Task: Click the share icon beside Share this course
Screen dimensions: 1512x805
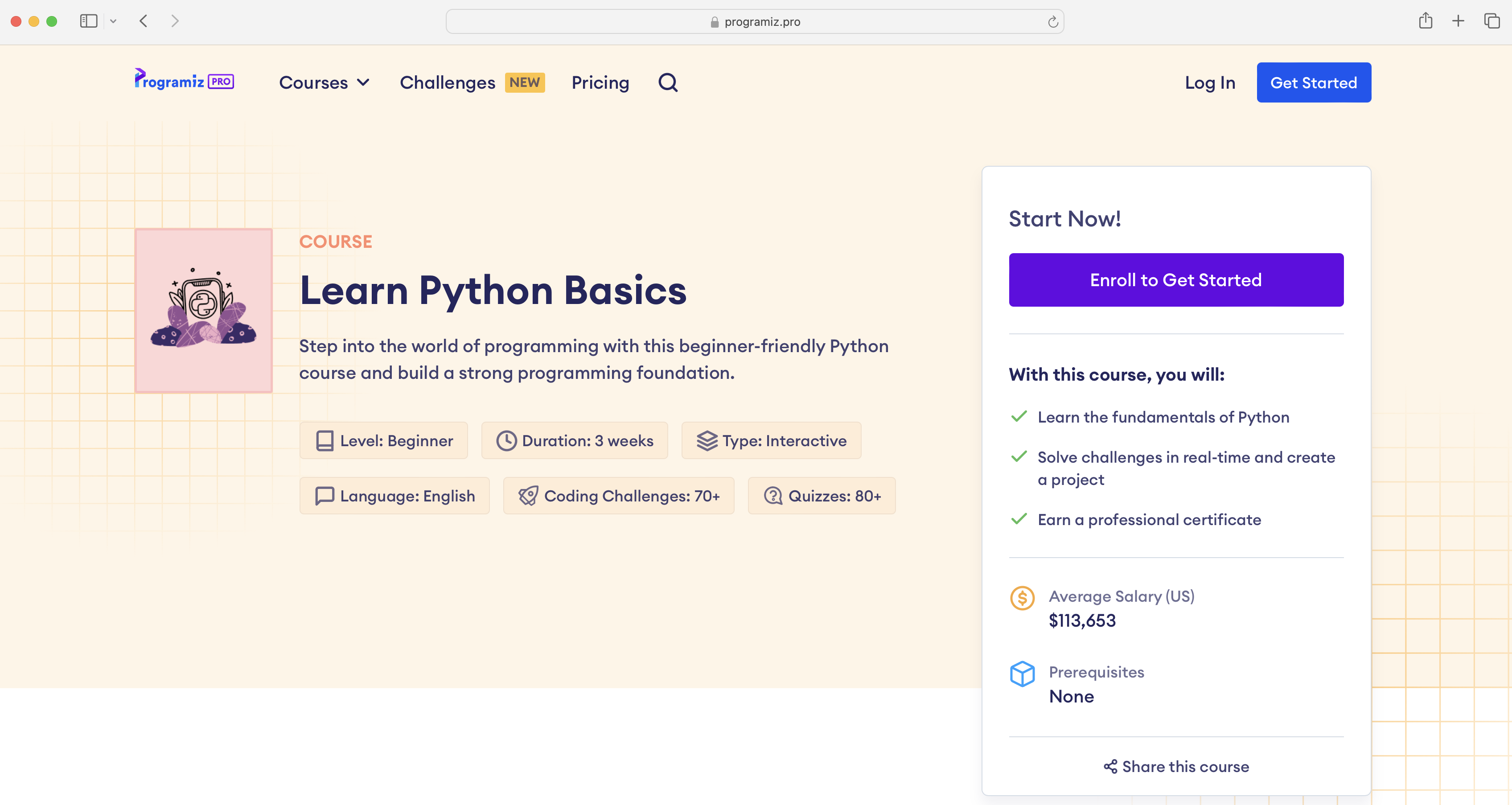Action: [x=1109, y=766]
